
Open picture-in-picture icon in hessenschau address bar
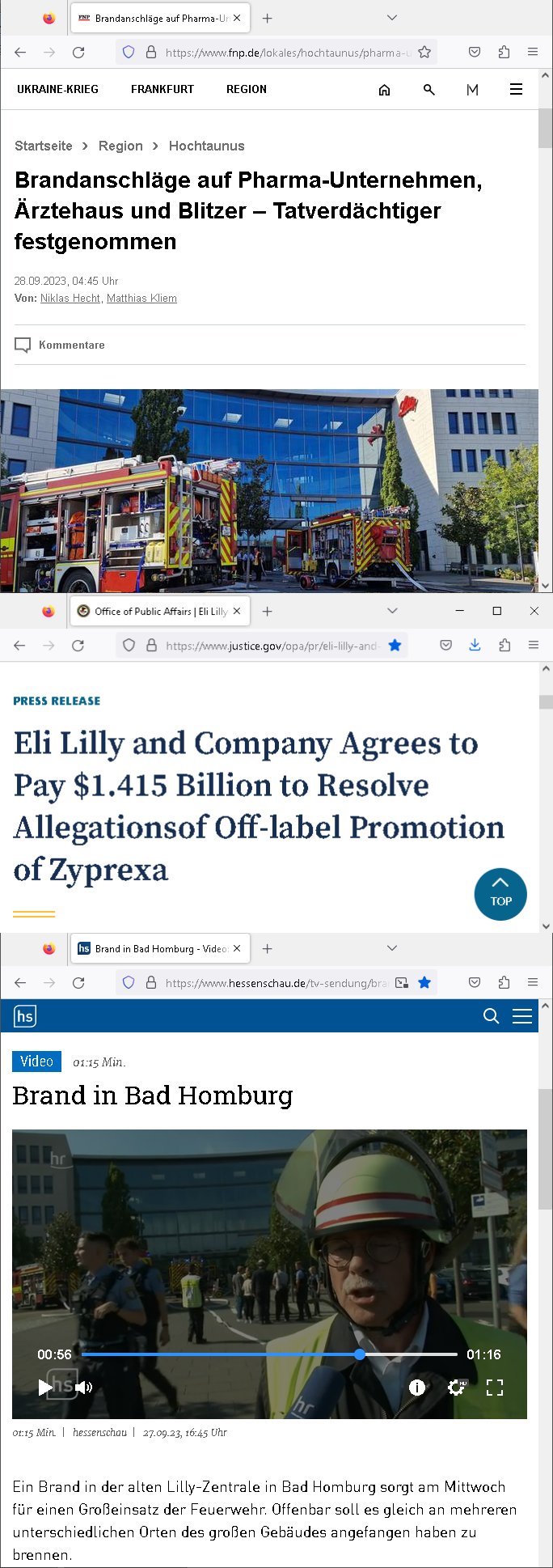click(402, 983)
